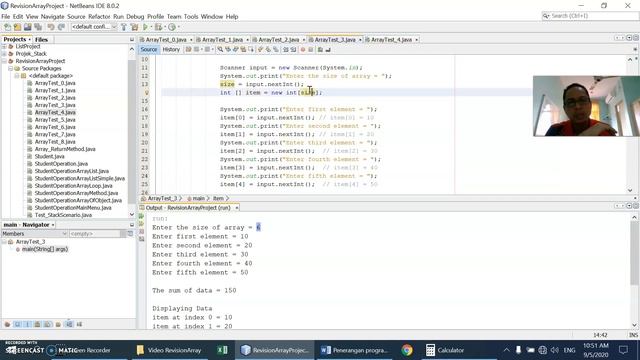Open the File menu
640x360 pixels.
click(6, 17)
